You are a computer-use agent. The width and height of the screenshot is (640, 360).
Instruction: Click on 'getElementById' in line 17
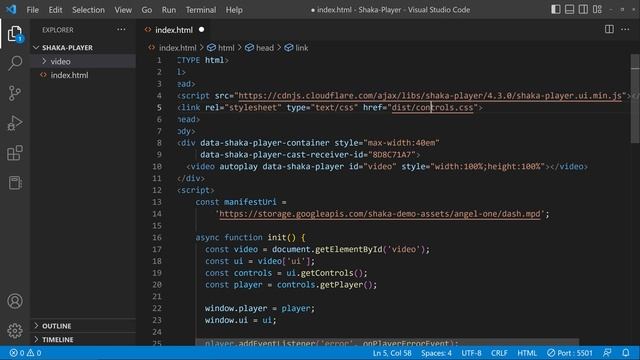click(349, 249)
